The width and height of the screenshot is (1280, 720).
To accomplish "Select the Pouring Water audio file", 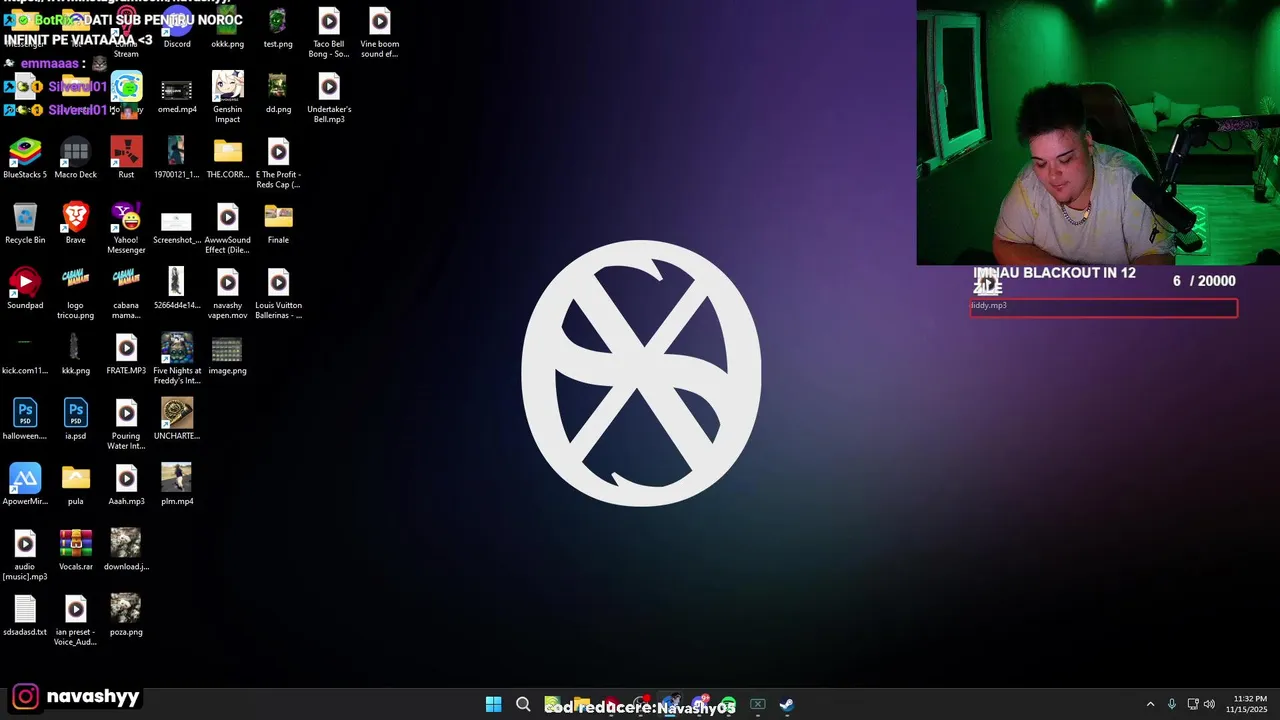I will (x=126, y=424).
